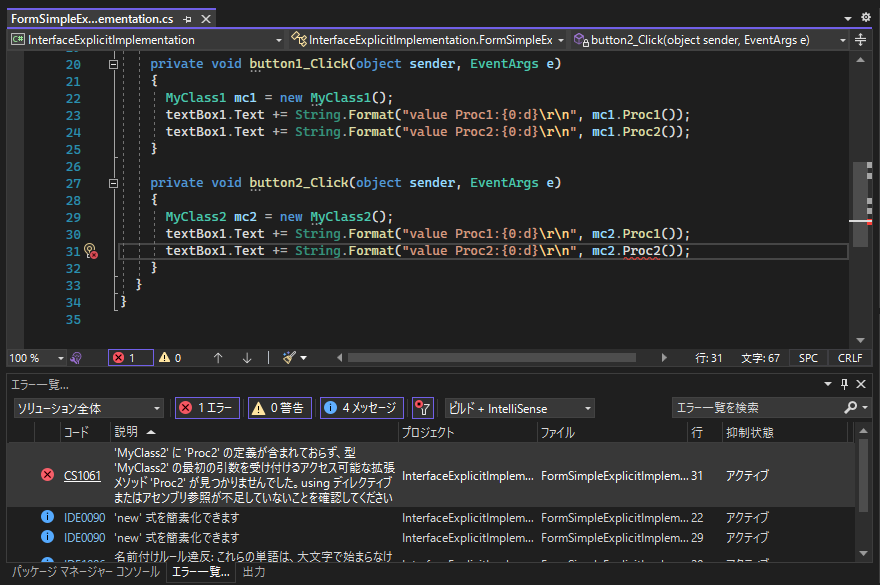Click the horizontal scrollbar right arrow
880x585 pixels.
(x=664, y=358)
